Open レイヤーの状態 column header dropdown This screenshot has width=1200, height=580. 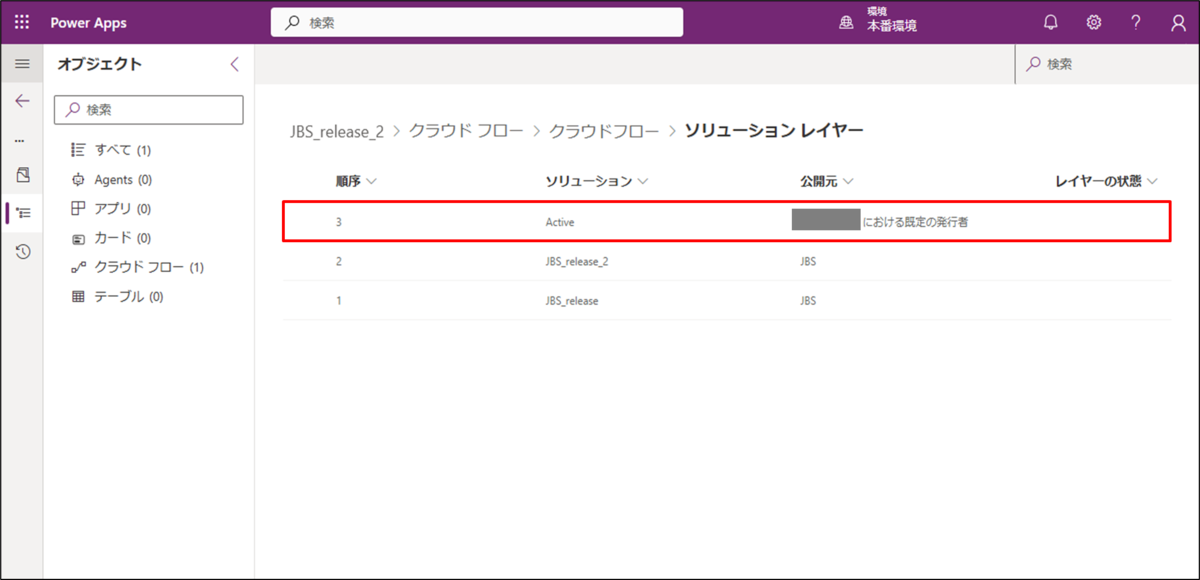(x=1106, y=181)
